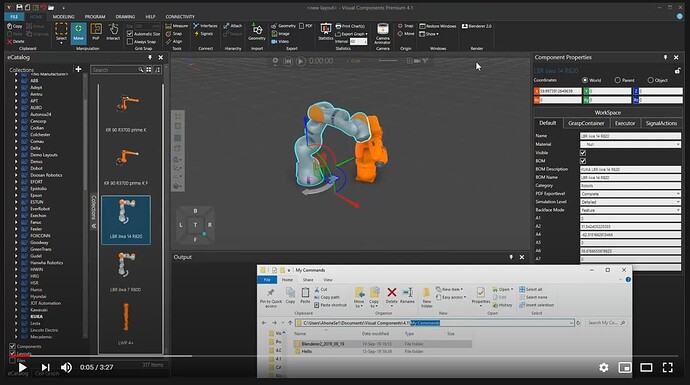Switch to the PROGRAM tab
Image resolution: width=690 pixels, height=385 pixels.
tap(95, 17)
